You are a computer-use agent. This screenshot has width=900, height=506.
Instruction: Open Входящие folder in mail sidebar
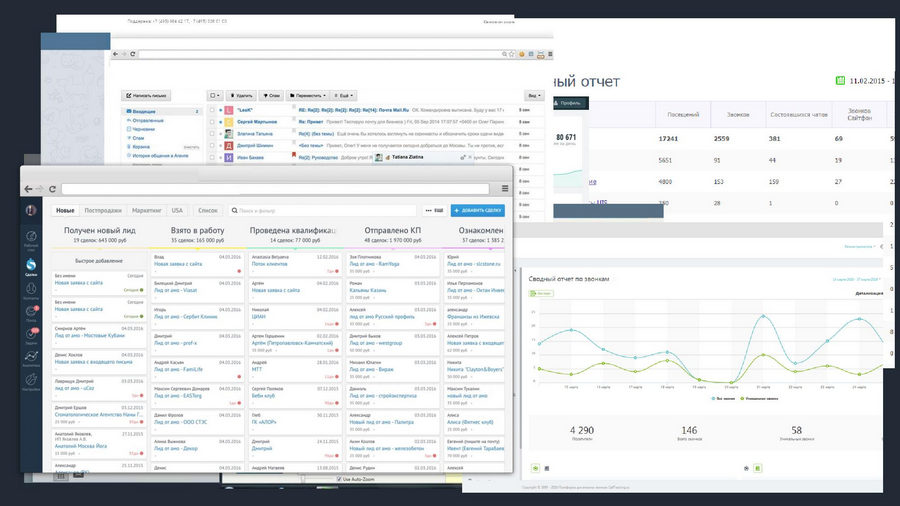click(x=162, y=111)
